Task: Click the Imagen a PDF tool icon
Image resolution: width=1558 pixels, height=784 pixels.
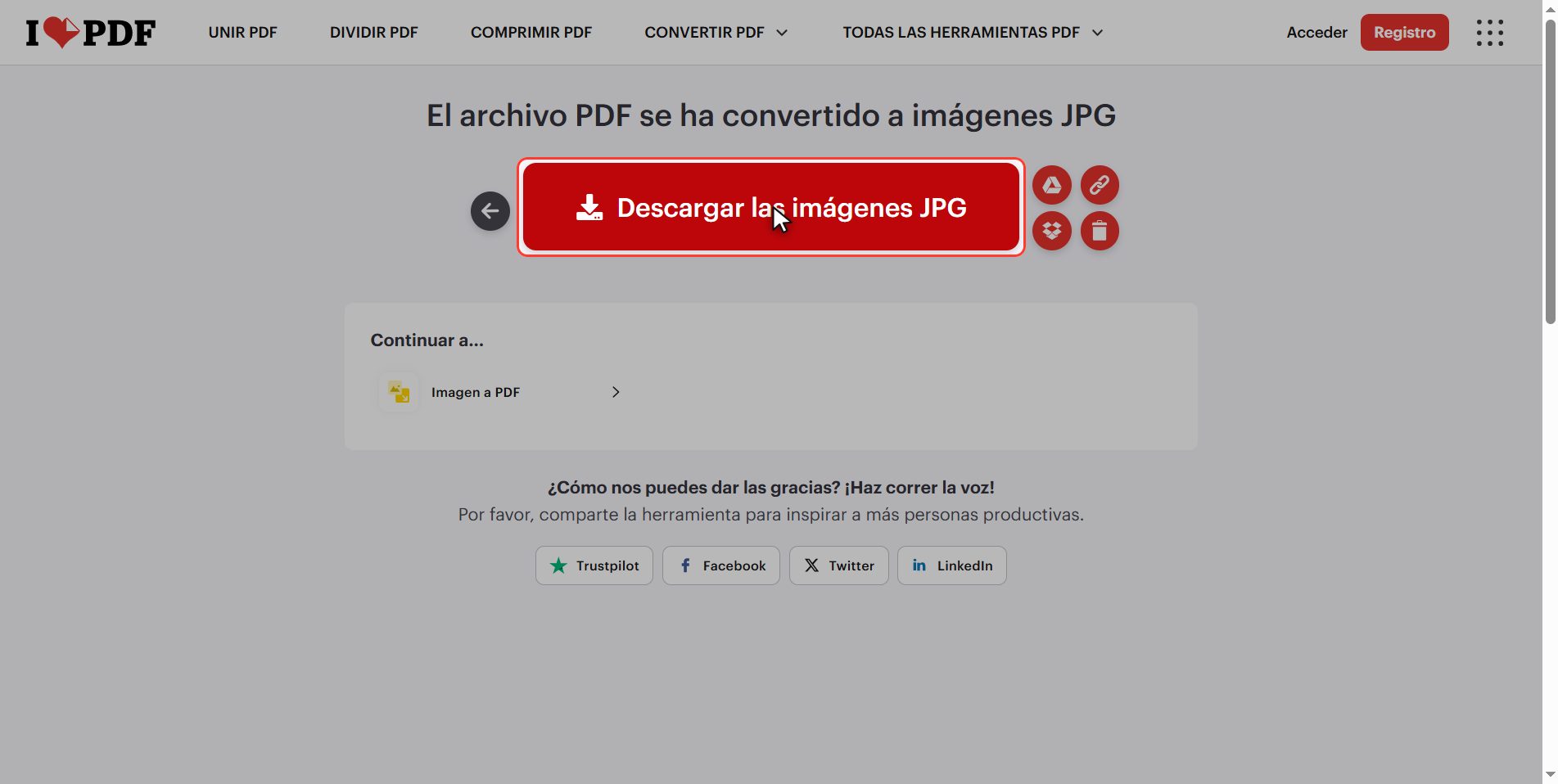Action: (x=399, y=392)
